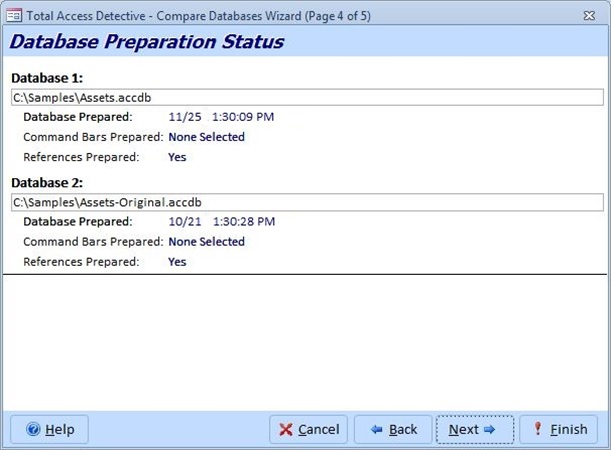Click the Database Preparation Status title

[x=147, y=42]
